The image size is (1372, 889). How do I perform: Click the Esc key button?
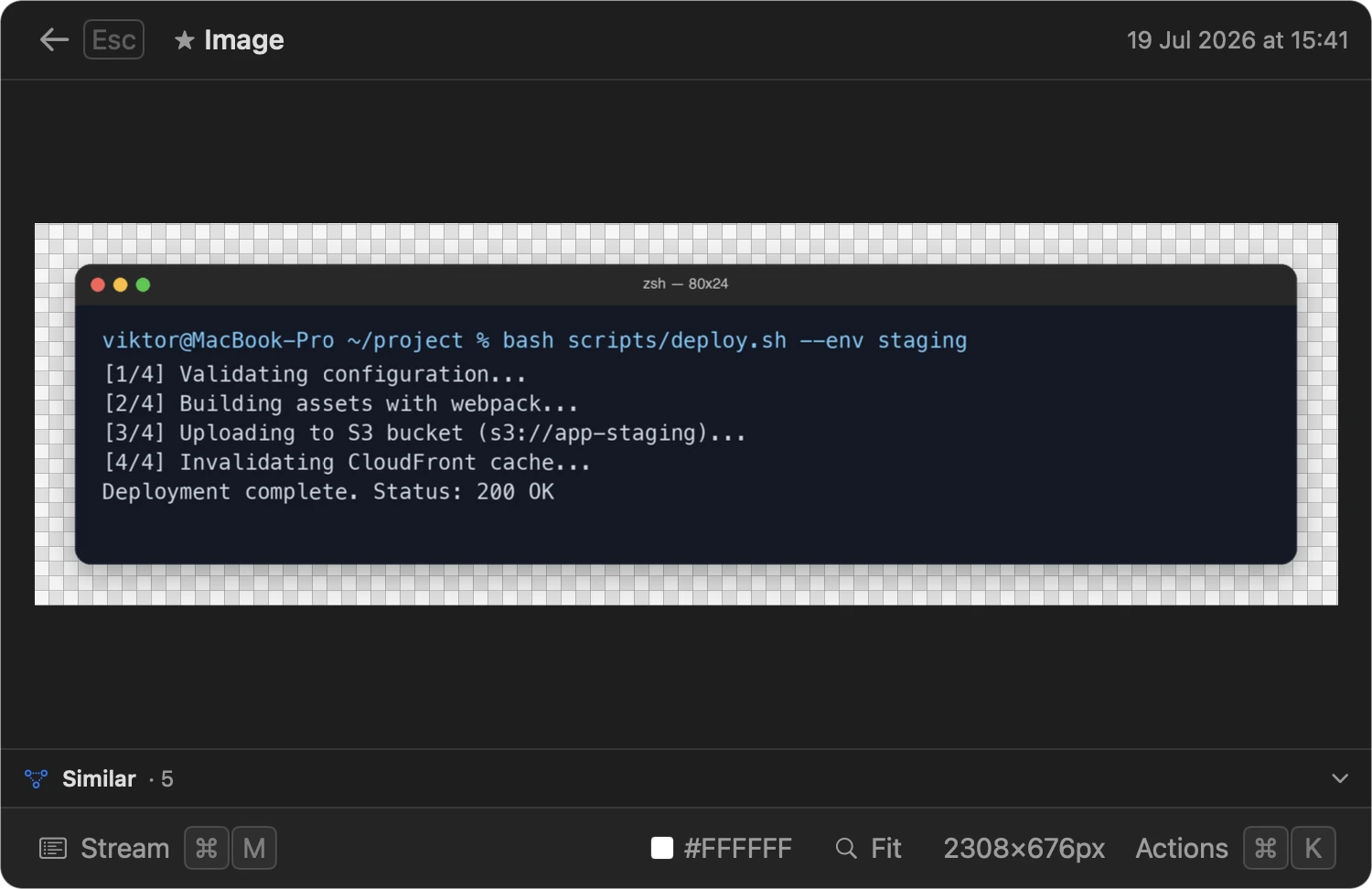pos(114,39)
